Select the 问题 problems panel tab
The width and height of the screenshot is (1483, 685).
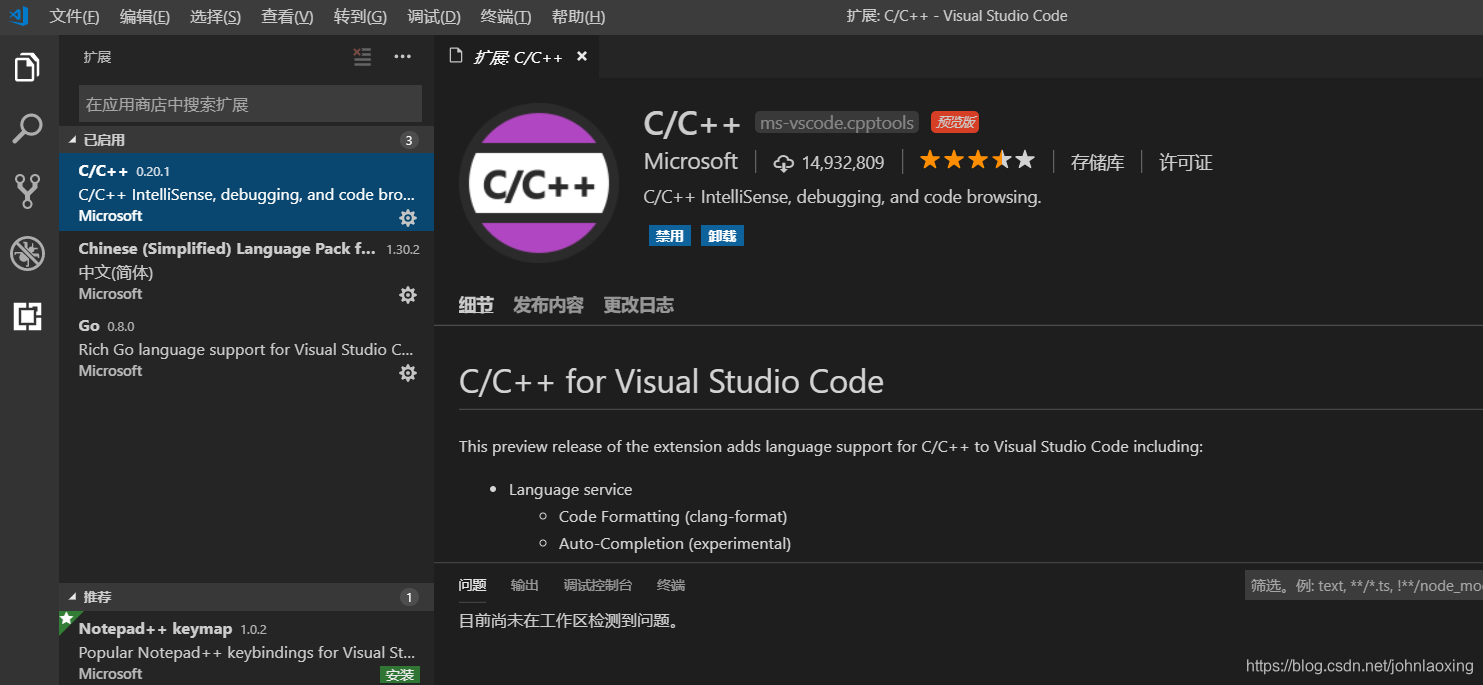(x=472, y=585)
